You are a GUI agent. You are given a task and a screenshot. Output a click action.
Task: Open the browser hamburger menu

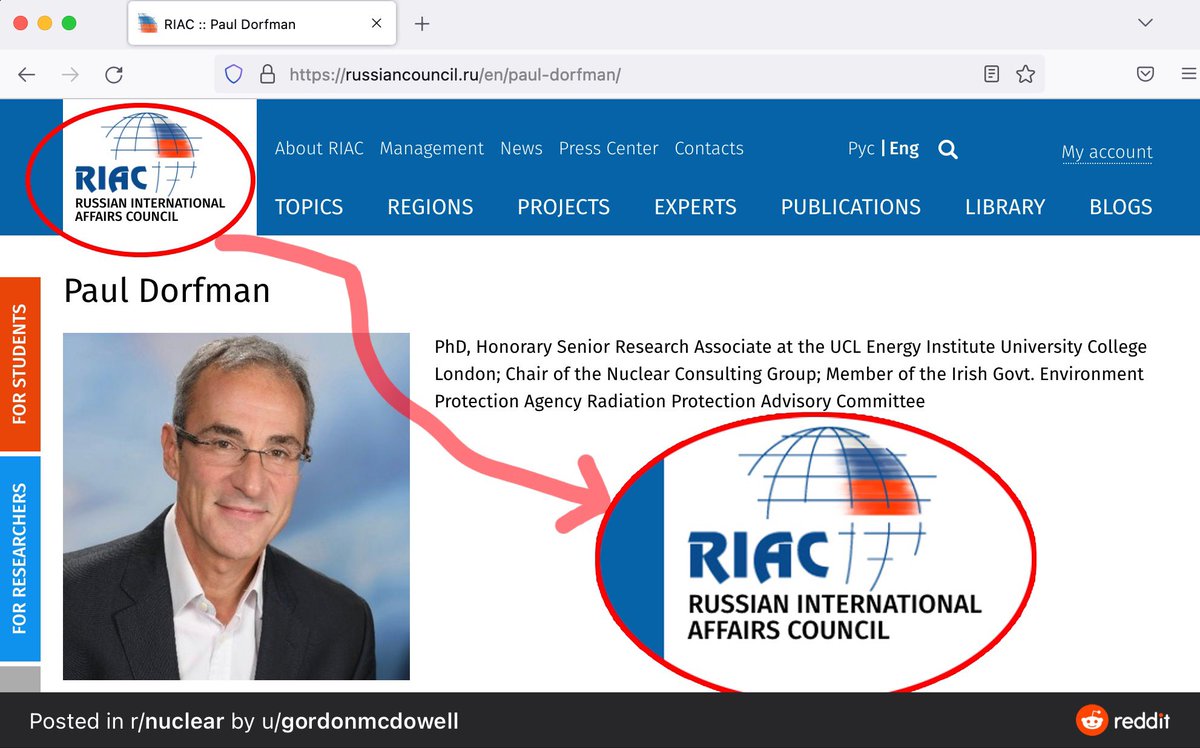click(1189, 74)
